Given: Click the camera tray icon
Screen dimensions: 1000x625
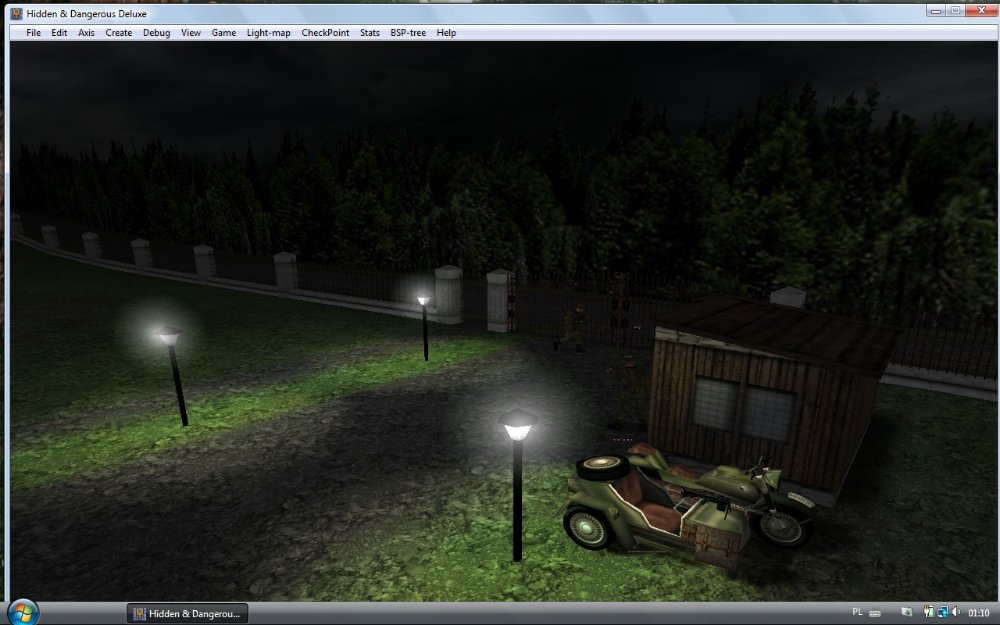Looking at the screenshot, I should (906, 612).
